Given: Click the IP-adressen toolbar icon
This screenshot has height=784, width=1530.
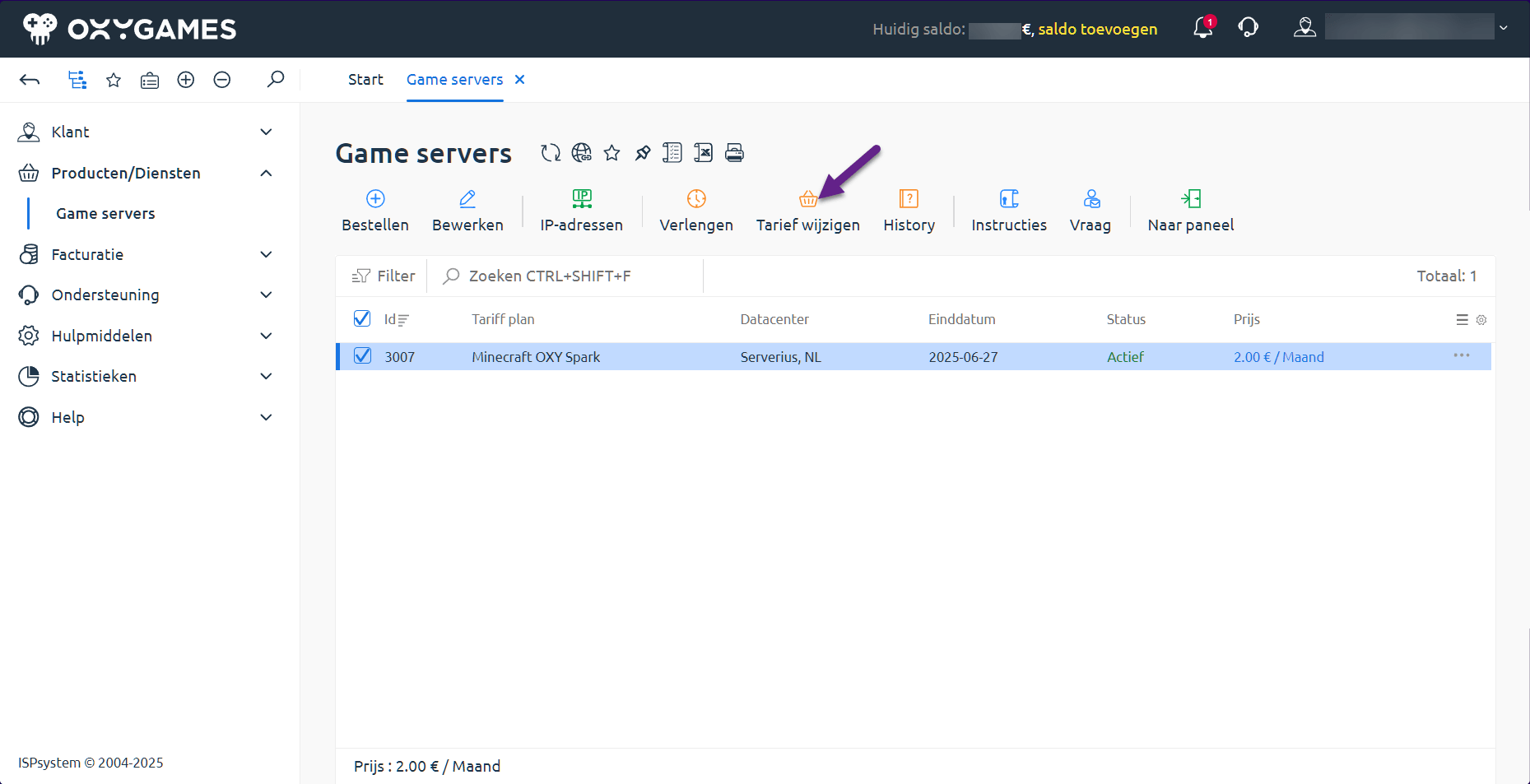Looking at the screenshot, I should pyautogui.click(x=582, y=199).
